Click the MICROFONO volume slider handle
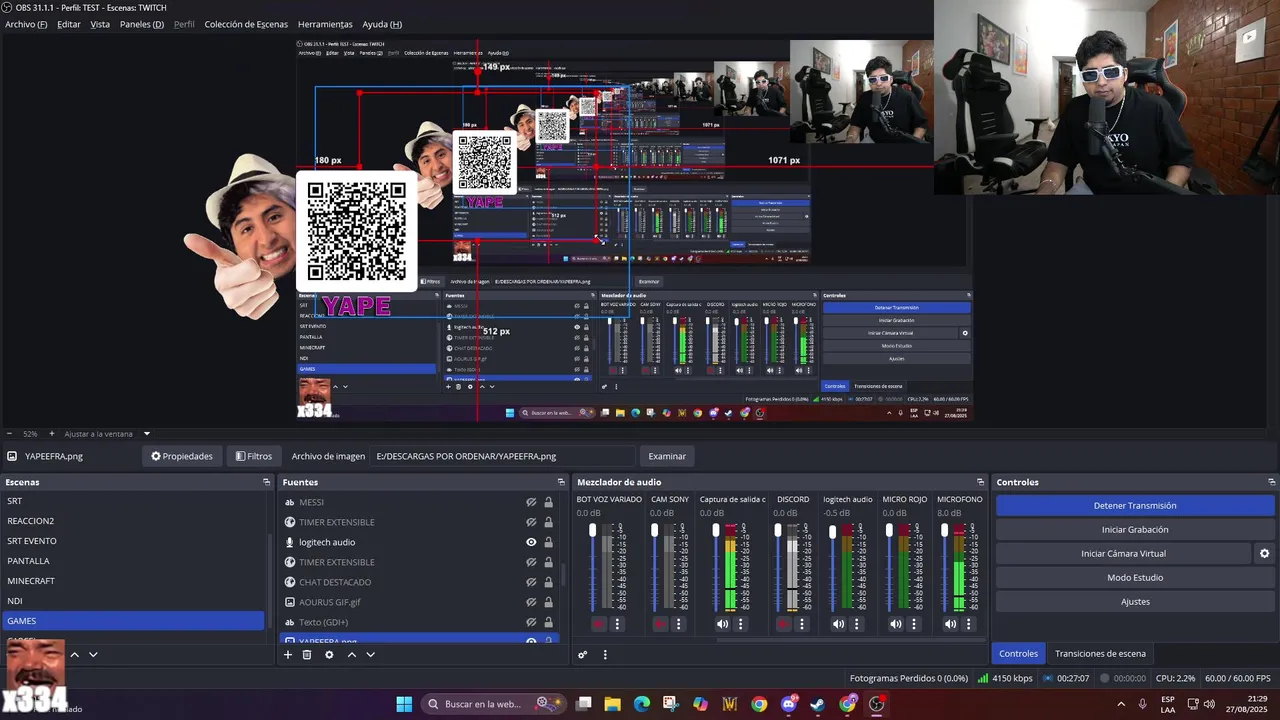This screenshot has height=720, width=1280. [x=944, y=529]
